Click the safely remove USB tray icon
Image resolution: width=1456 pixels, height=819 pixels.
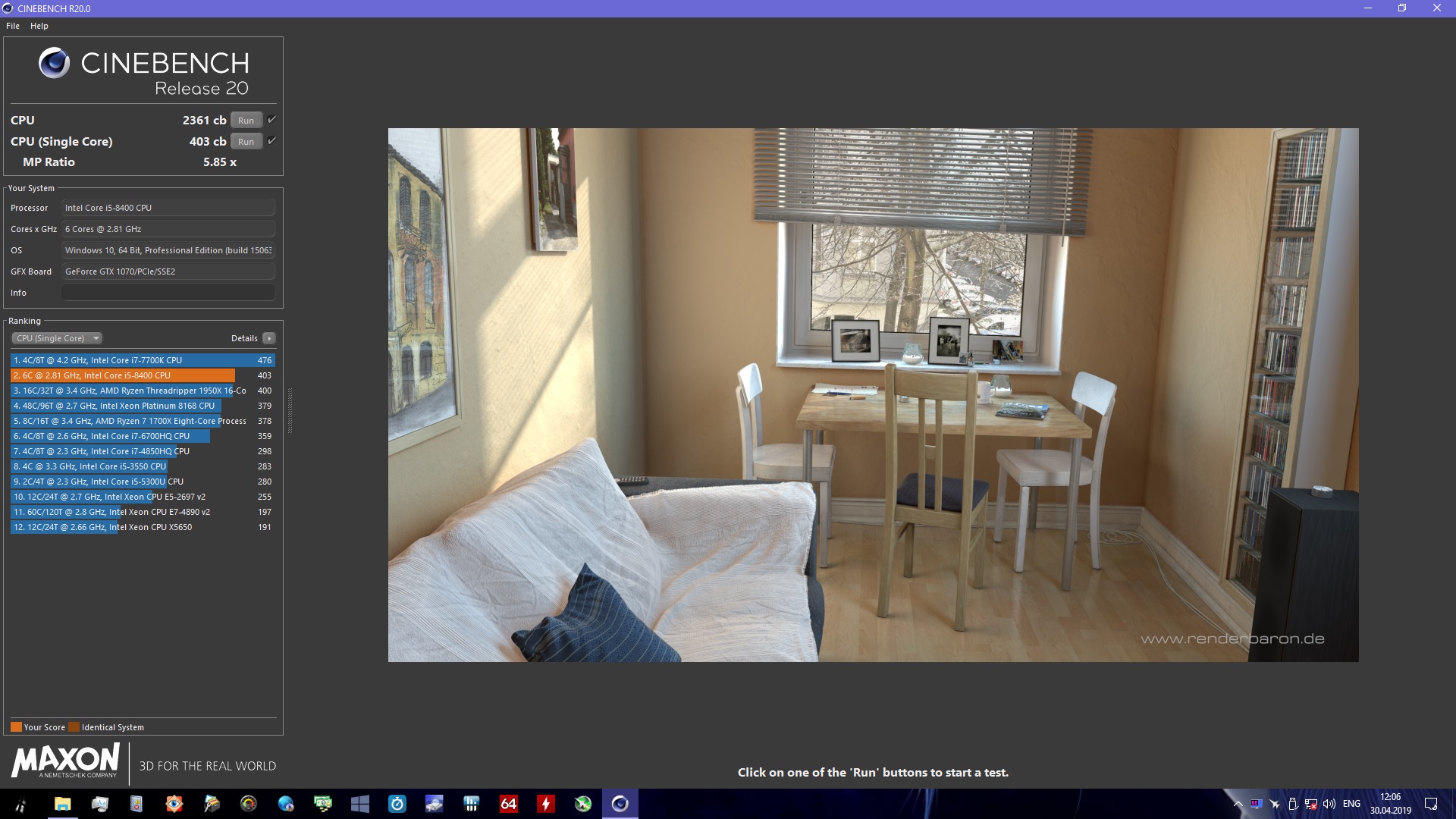click(x=1292, y=804)
